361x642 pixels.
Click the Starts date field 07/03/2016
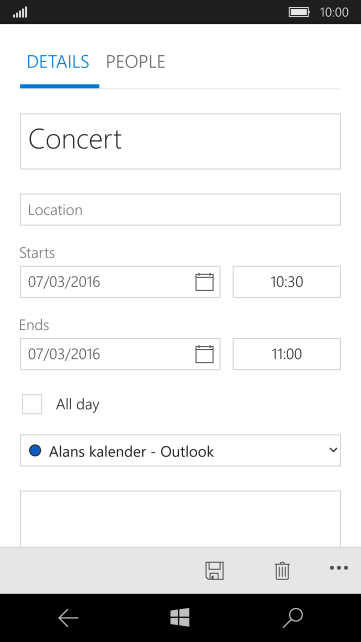[x=120, y=282]
